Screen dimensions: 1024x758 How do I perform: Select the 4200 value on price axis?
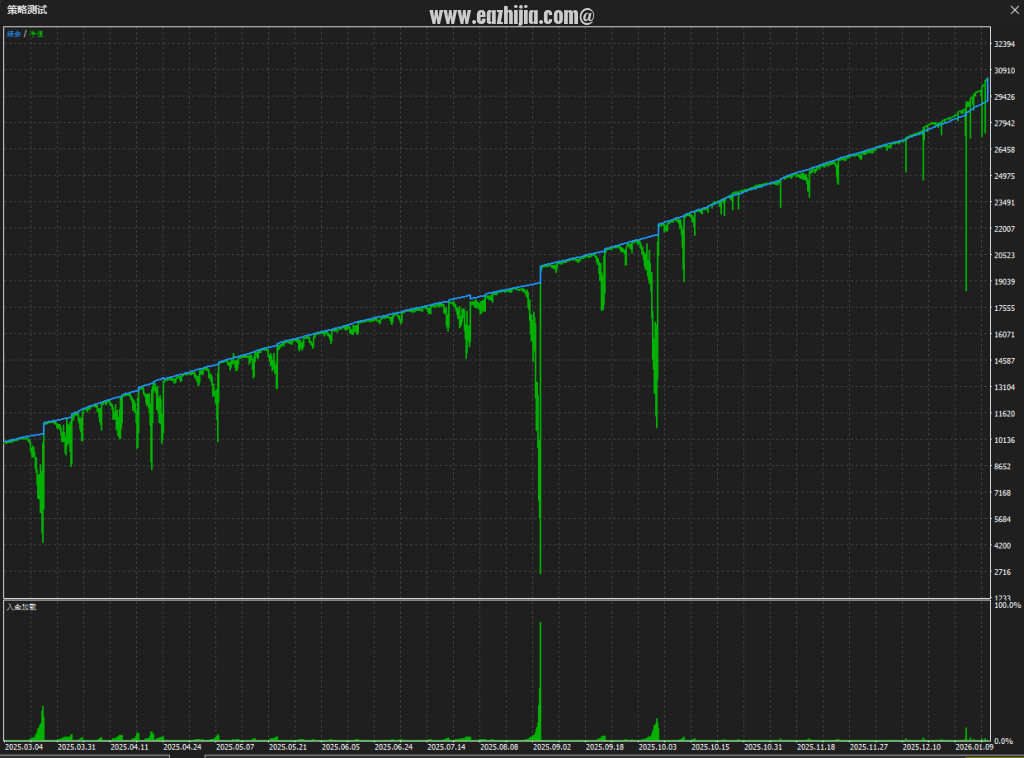1002,546
